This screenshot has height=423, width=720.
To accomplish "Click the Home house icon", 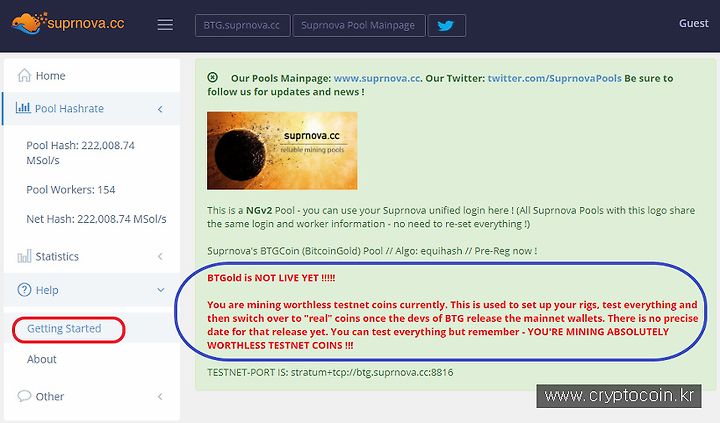I will pyautogui.click(x=24, y=75).
